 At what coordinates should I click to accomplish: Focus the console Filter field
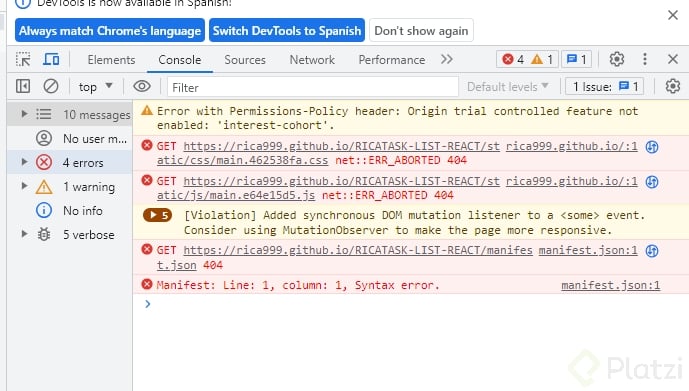pyautogui.click(x=312, y=87)
